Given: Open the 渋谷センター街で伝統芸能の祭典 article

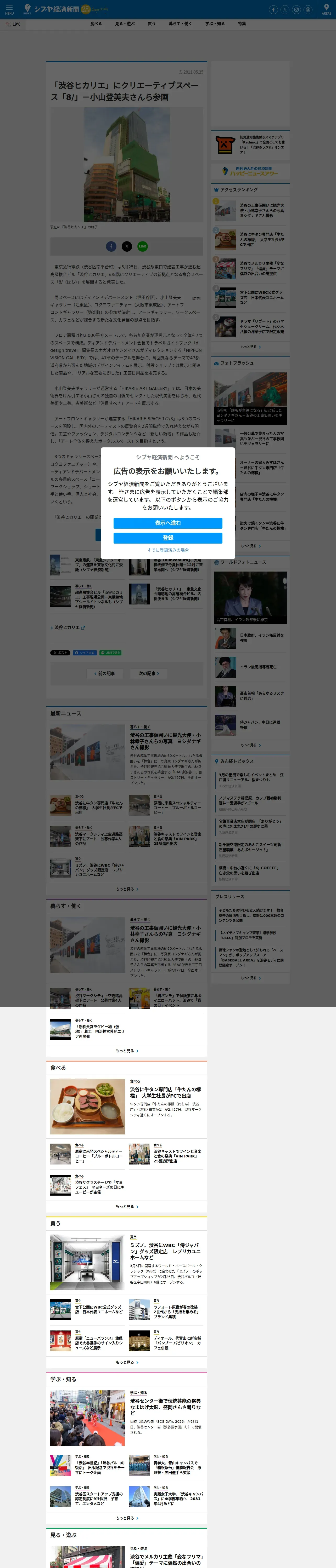Looking at the screenshot, I should [x=166, y=1407].
